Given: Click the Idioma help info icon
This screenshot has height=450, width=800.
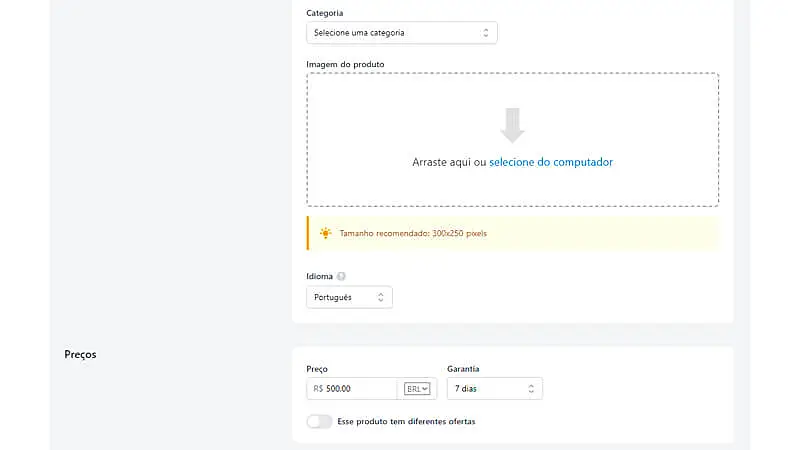Looking at the screenshot, I should tap(341, 276).
